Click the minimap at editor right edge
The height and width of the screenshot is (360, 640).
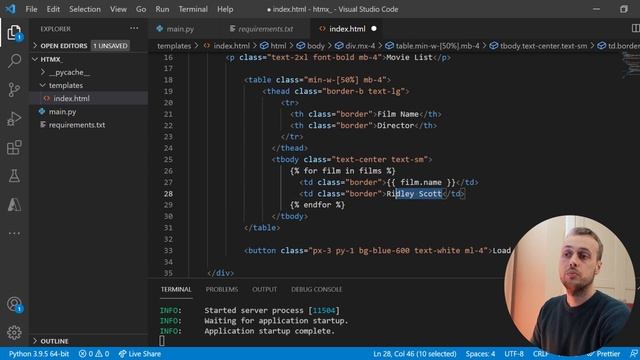click(630, 64)
